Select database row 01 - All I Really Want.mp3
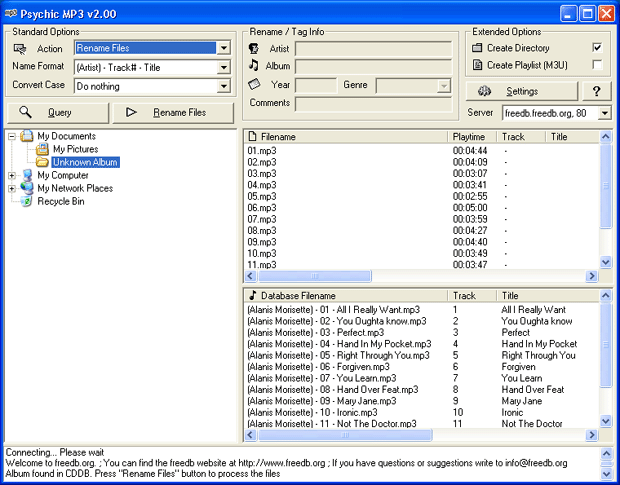The height and width of the screenshot is (485, 620). 422,309
